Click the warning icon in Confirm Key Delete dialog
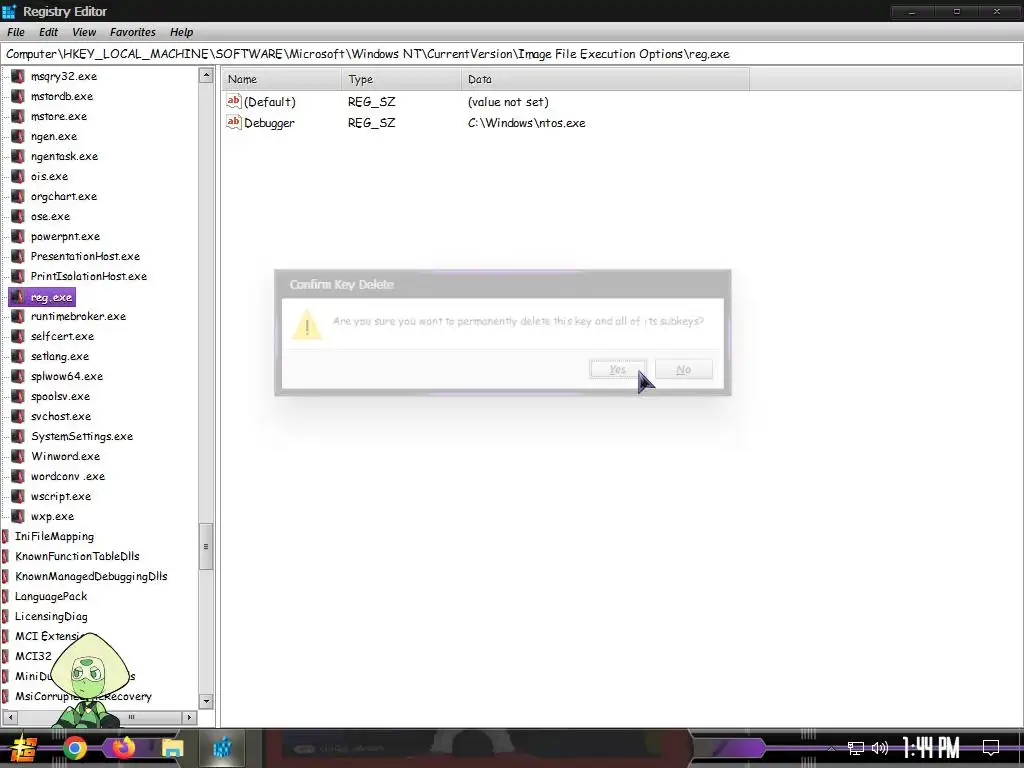1024x768 pixels. tap(307, 324)
